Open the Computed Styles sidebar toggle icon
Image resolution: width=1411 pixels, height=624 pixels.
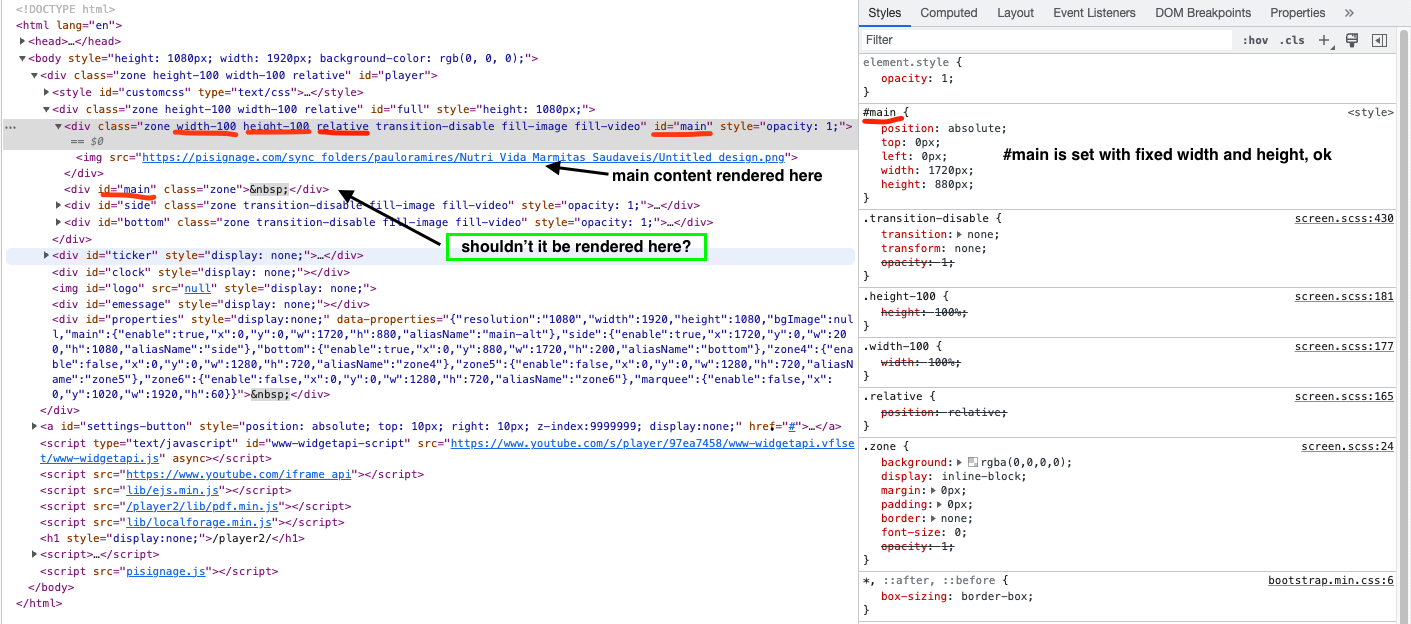pos(1380,40)
